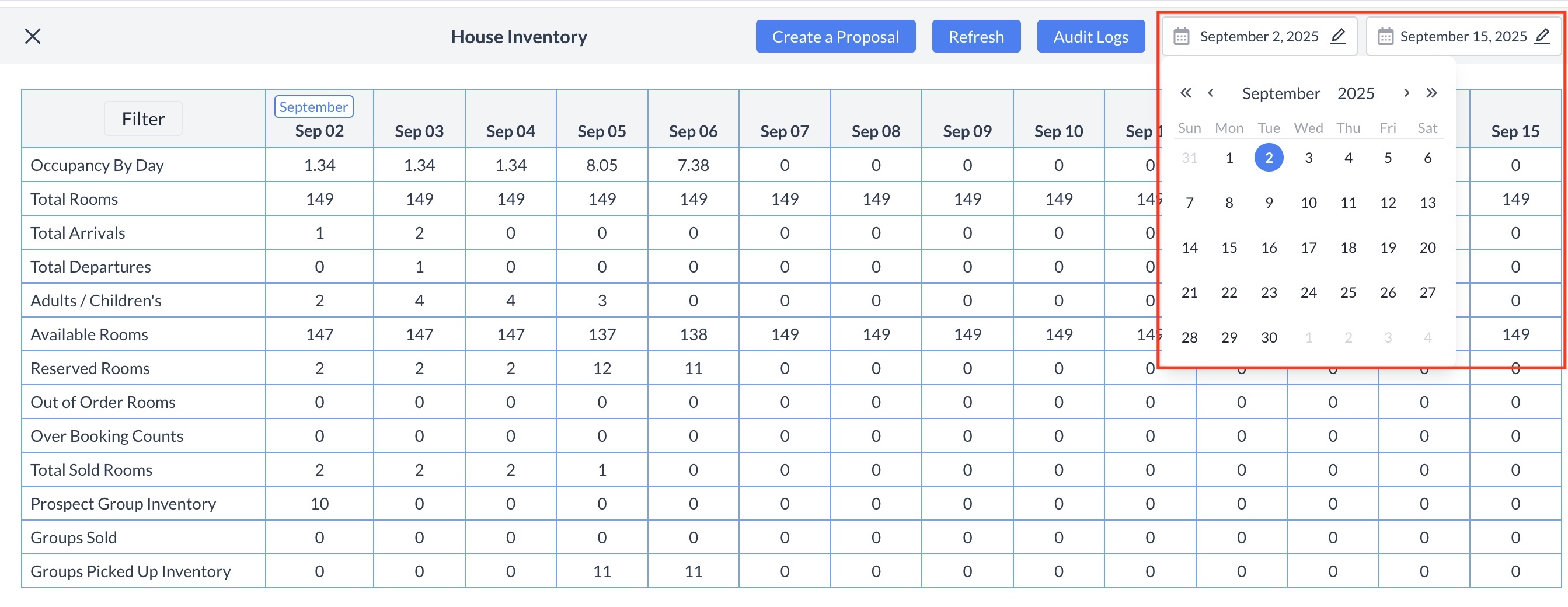Go to previous year with double-left arrow
Screen dimensions: 1568x607
1185,93
